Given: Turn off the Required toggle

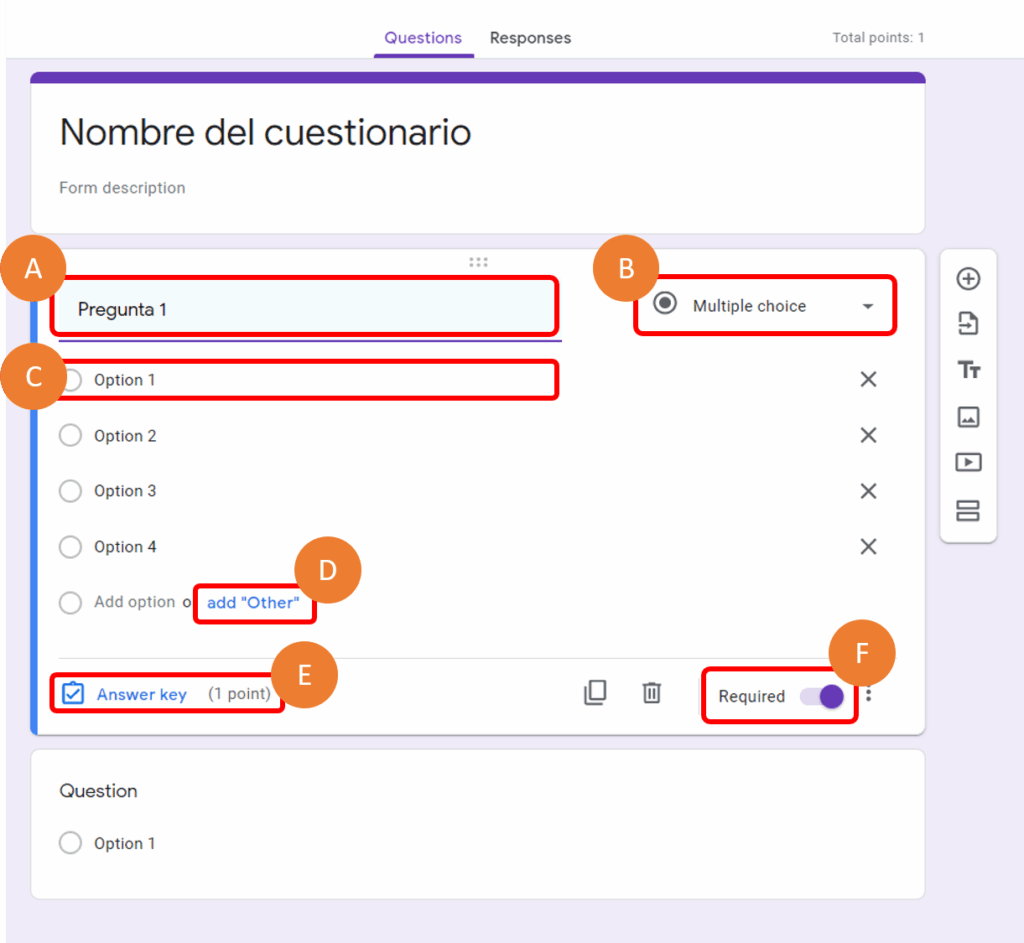Looking at the screenshot, I should 822,696.
